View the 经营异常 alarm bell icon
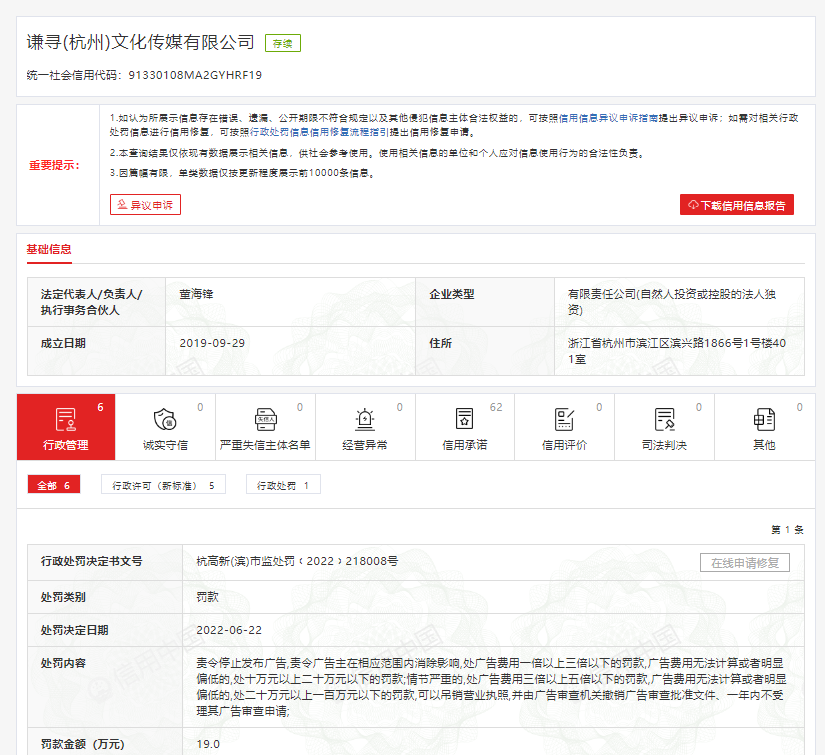This screenshot has width=825, height=755. pyautogui.click(x=363, y=420)
